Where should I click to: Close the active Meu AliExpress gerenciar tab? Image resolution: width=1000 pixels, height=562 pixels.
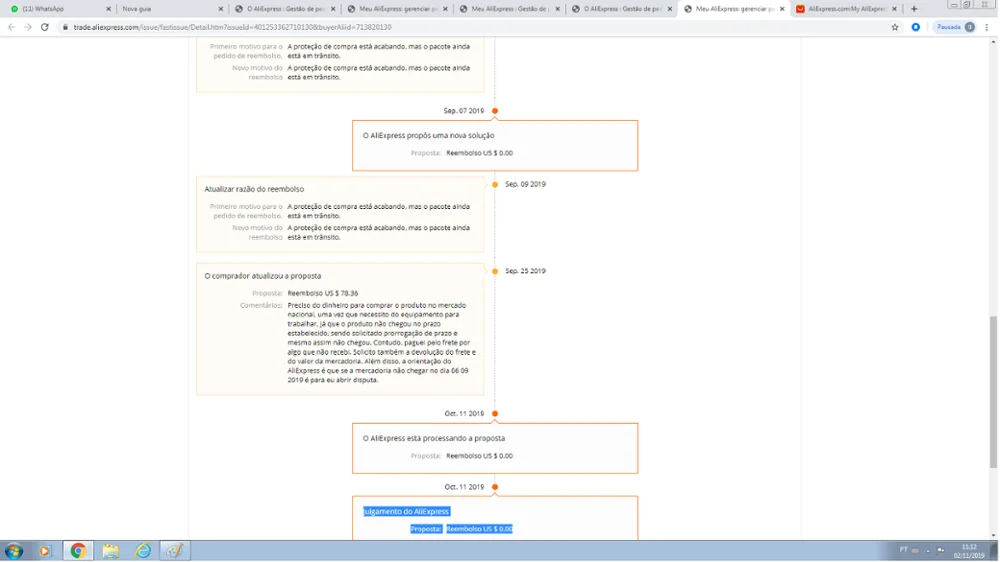coord(782,9)
